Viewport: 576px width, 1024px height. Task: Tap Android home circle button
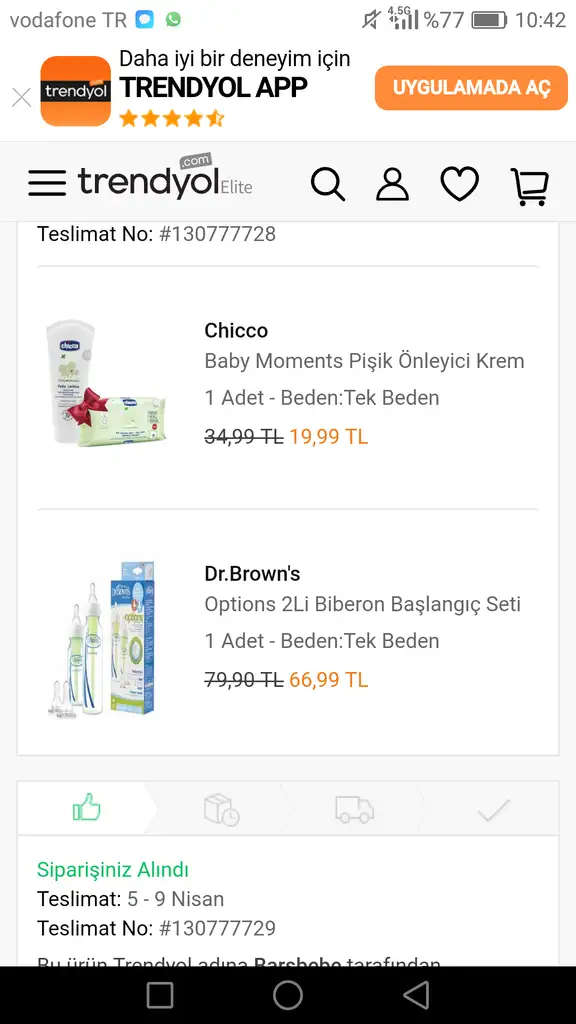click(x=288, y=995)
